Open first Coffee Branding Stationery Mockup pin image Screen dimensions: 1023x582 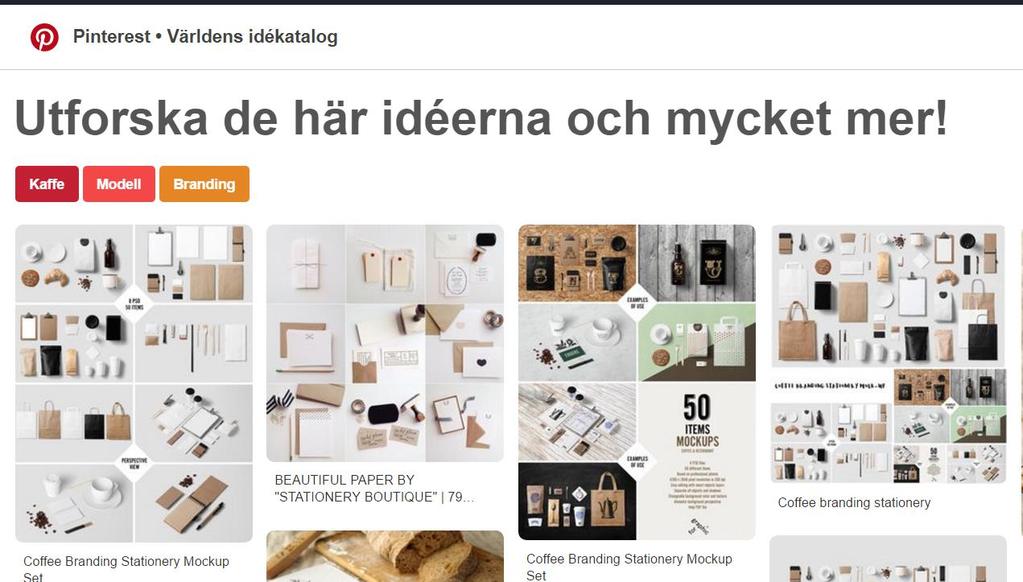pos(134,384)
